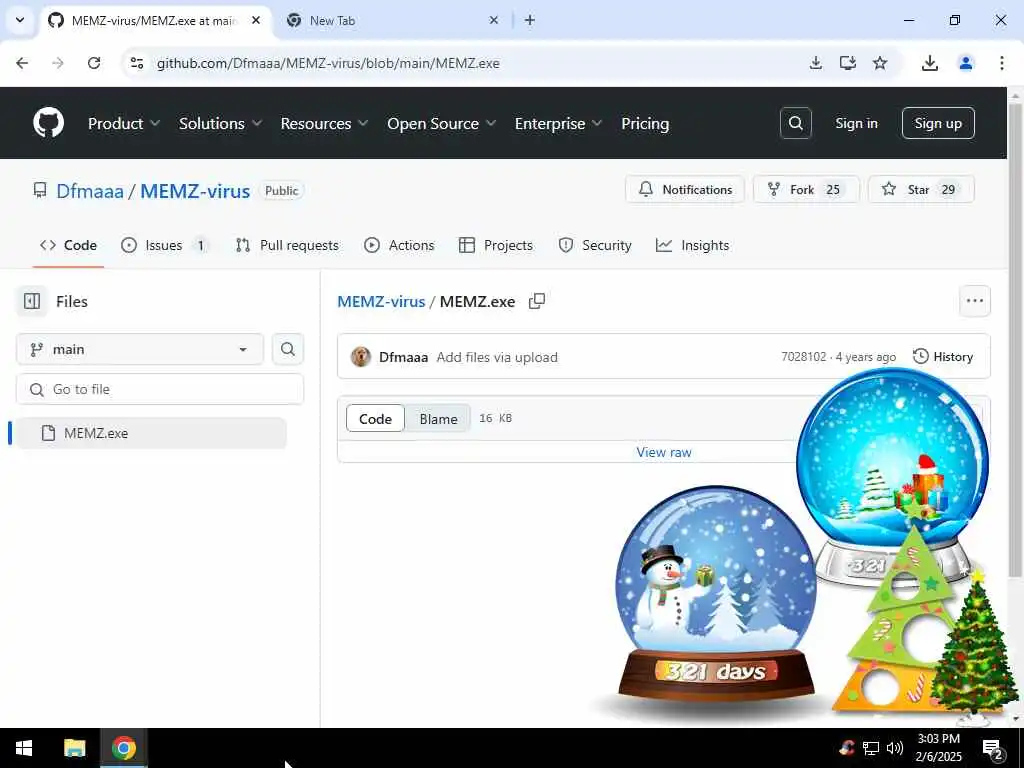
Task: Open the Windows Start menu
Action: (24, 748)
